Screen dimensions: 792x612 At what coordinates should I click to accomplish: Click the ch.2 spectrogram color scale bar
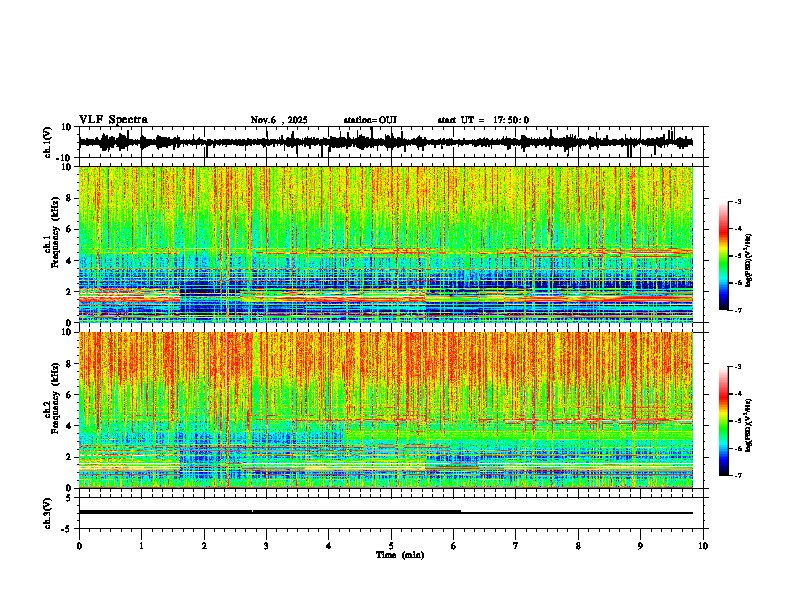coord(723,421)
